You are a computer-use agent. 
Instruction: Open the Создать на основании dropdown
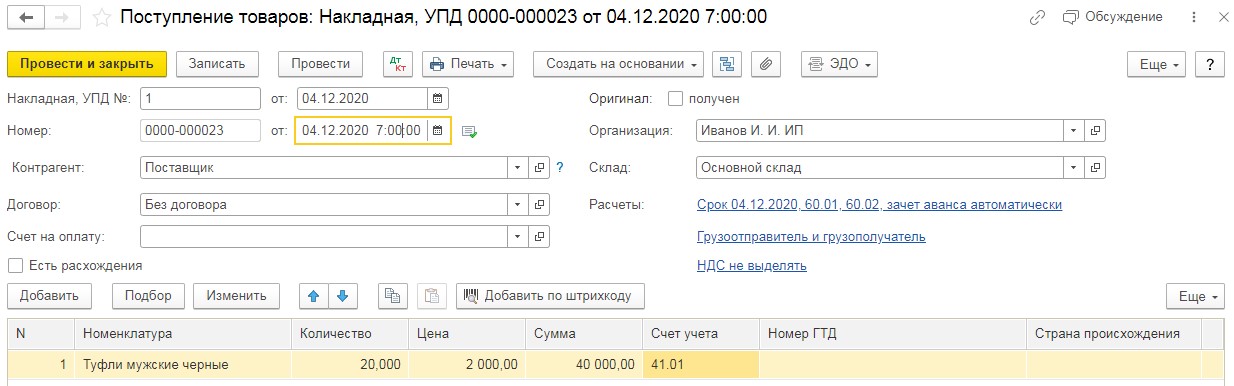point(618,64)
